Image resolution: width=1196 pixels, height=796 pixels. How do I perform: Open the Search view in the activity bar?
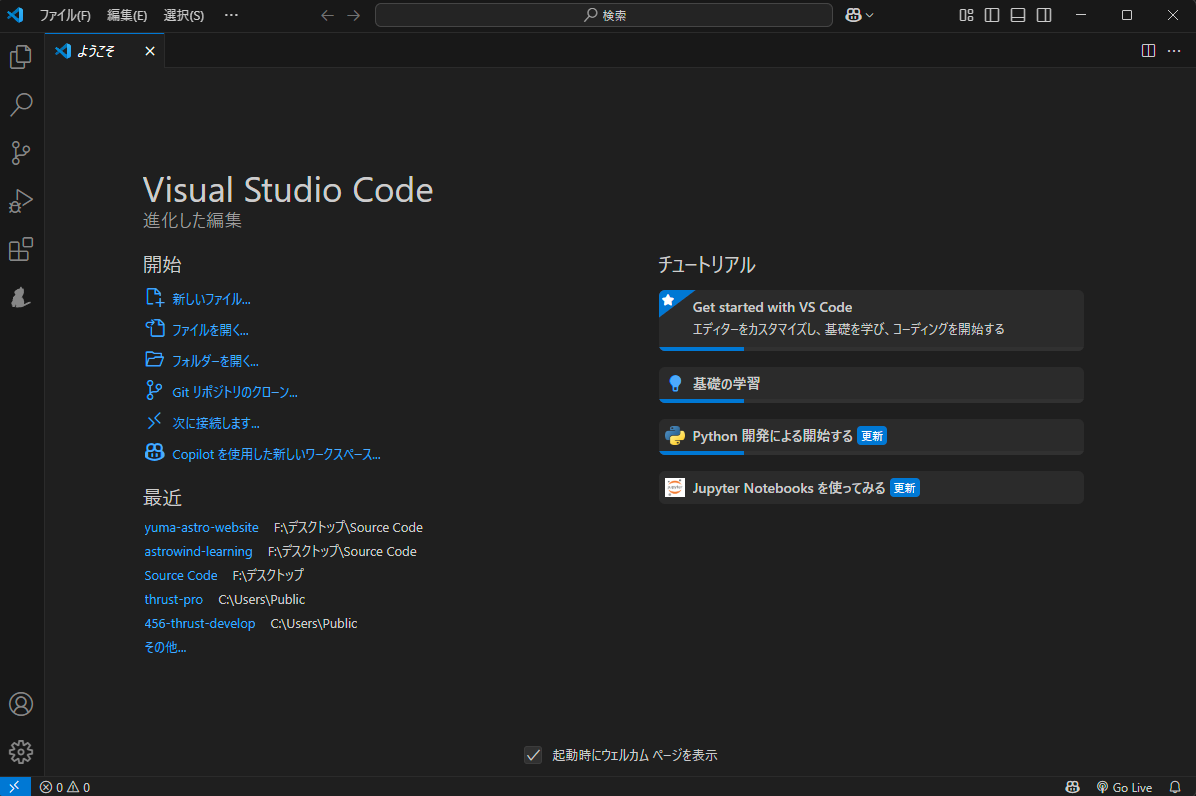21,104
